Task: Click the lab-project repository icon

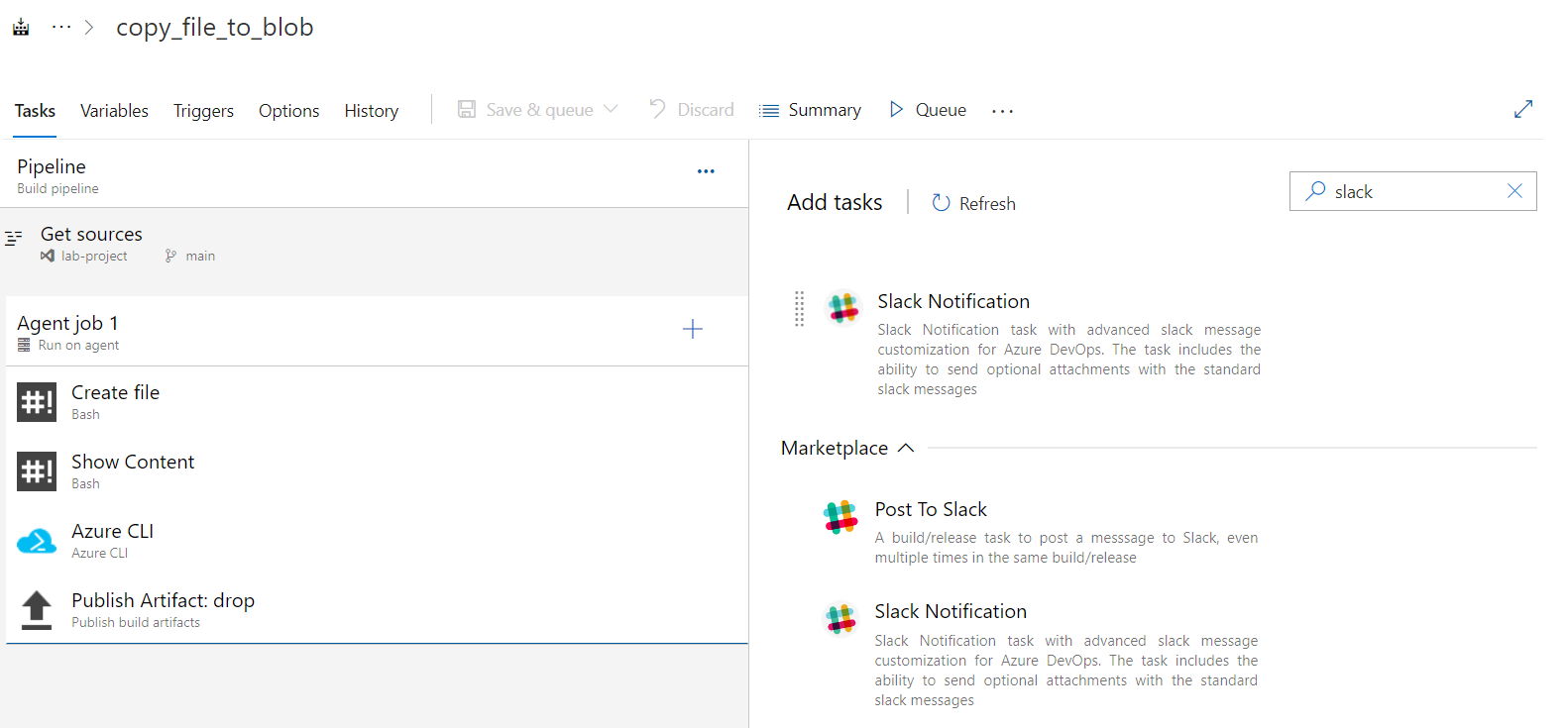Action: (x=47, y=256)
